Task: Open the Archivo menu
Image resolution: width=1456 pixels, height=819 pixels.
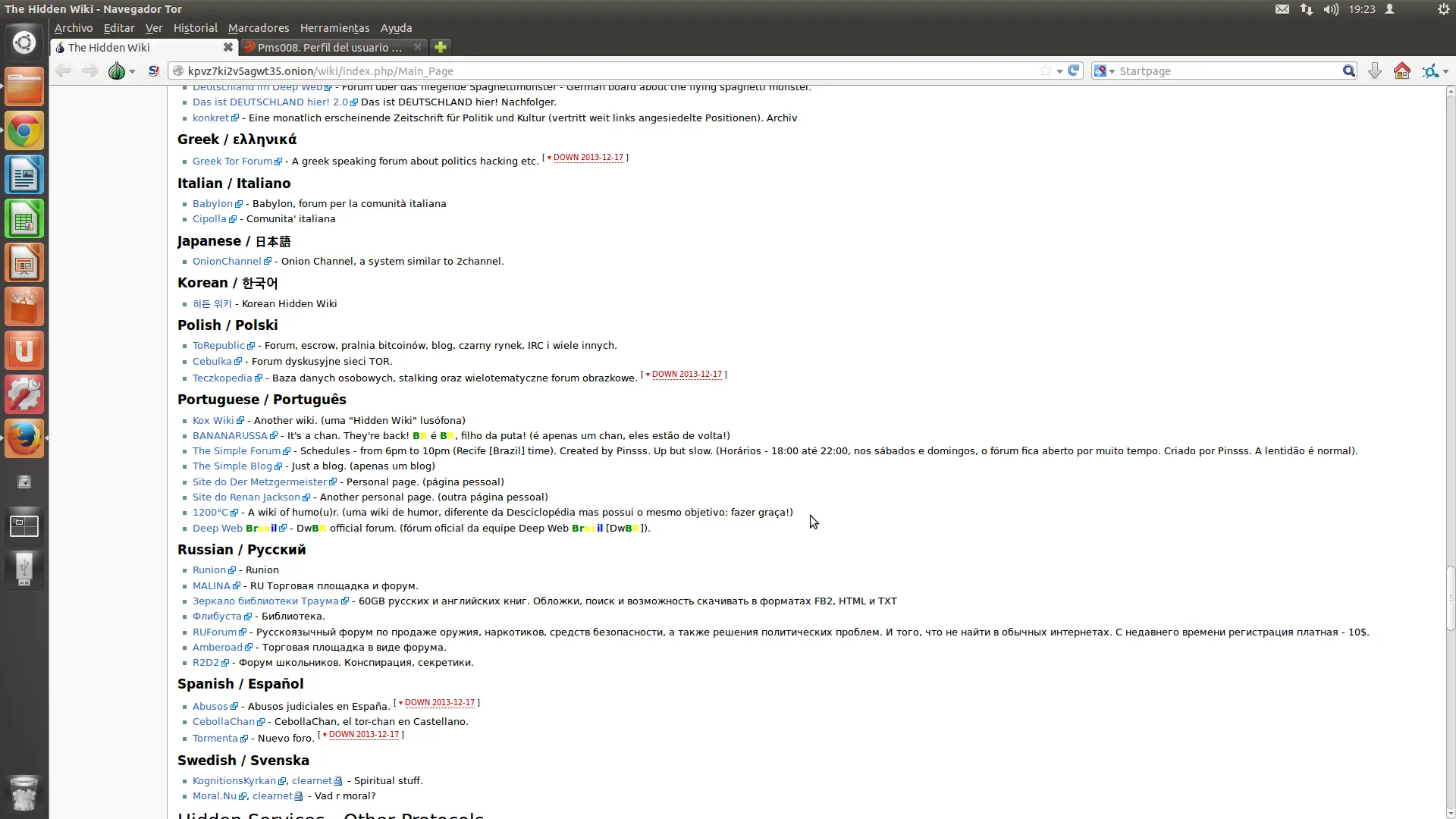Action: 74,28
